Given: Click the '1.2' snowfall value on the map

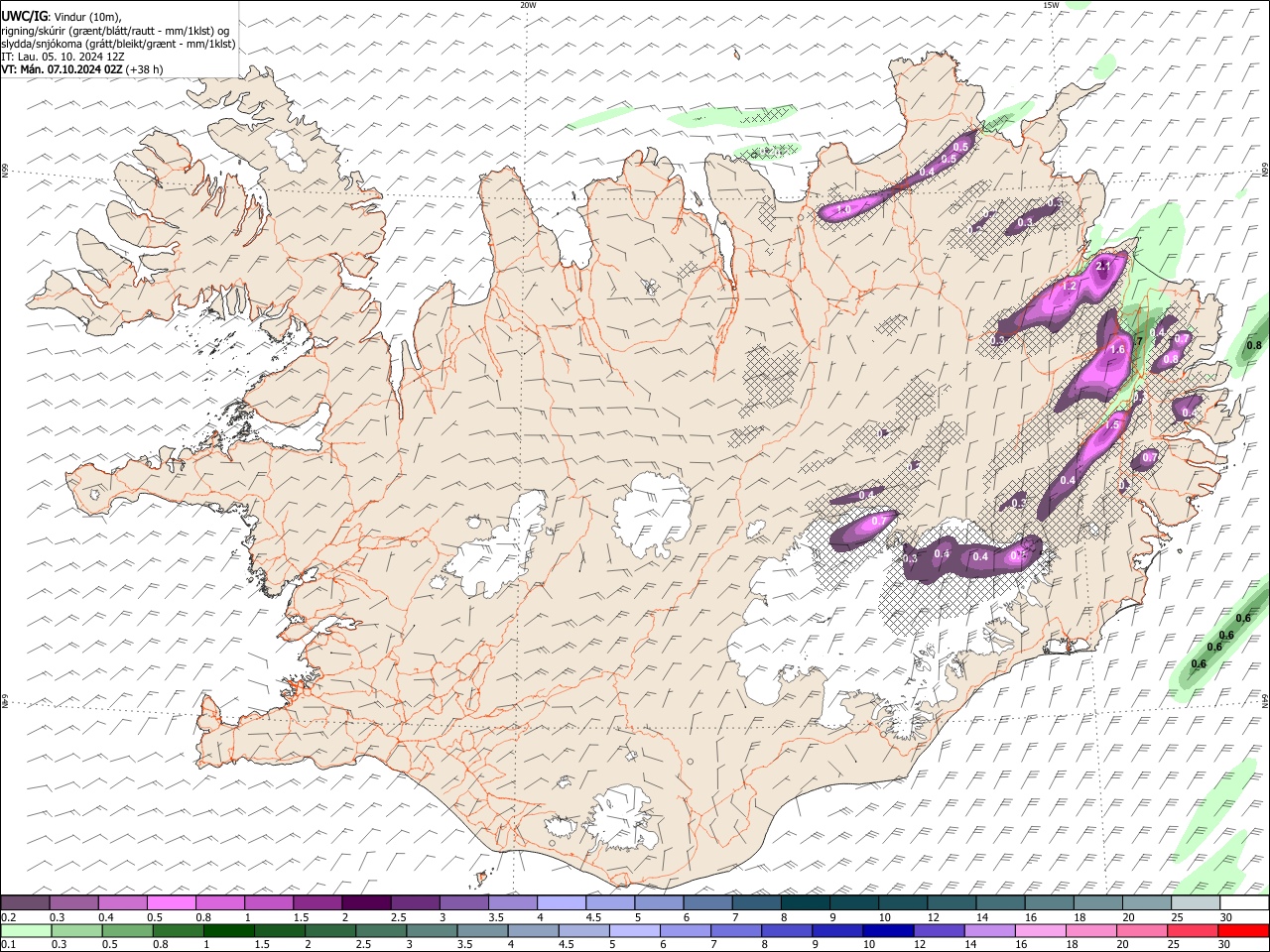Looking at the screenshot, I should [x=1070, y=287].
